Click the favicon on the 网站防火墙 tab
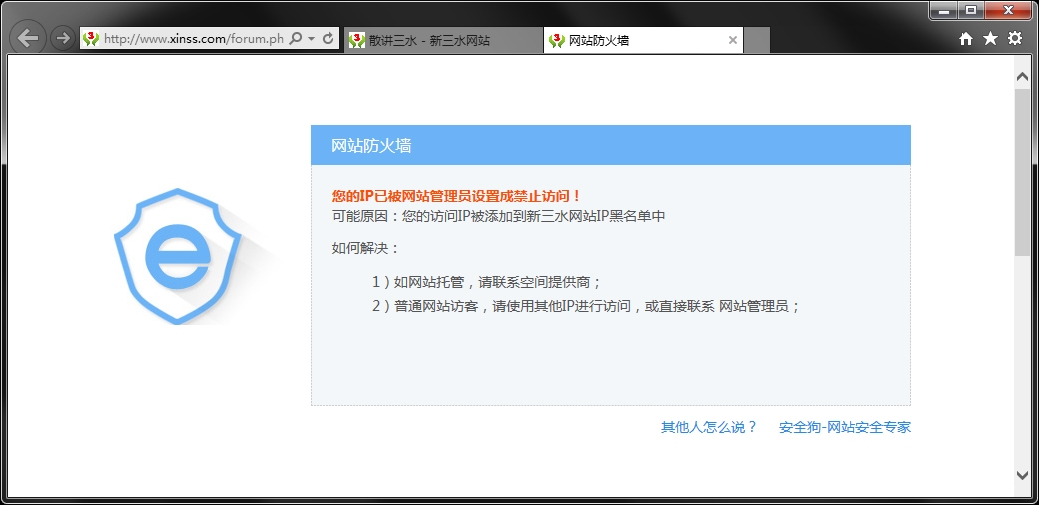 coord(557,40)
